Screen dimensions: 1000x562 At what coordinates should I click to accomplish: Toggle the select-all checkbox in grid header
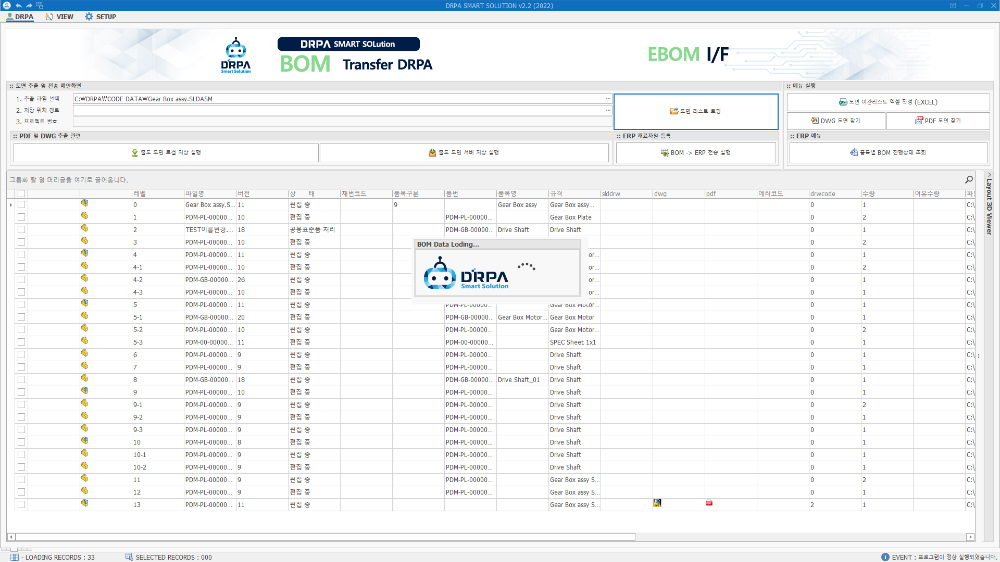coord(21,193)
